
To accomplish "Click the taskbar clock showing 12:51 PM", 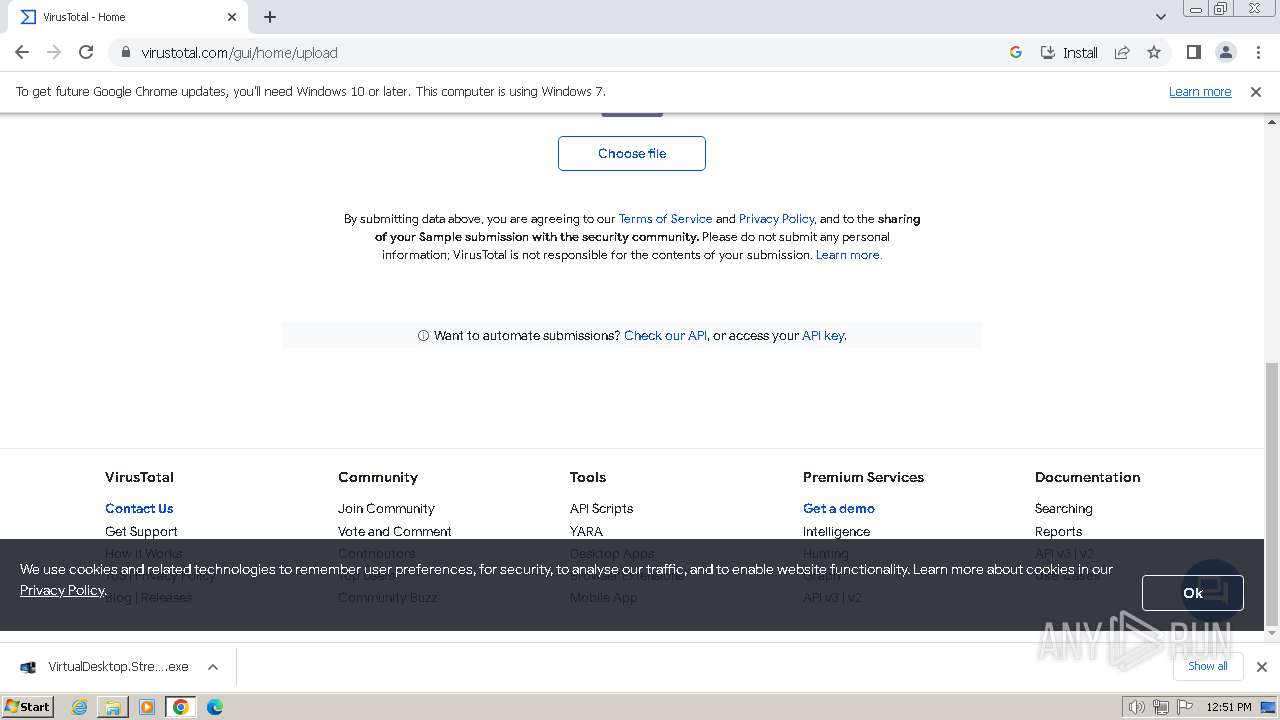I will (x=1229, y=707).
